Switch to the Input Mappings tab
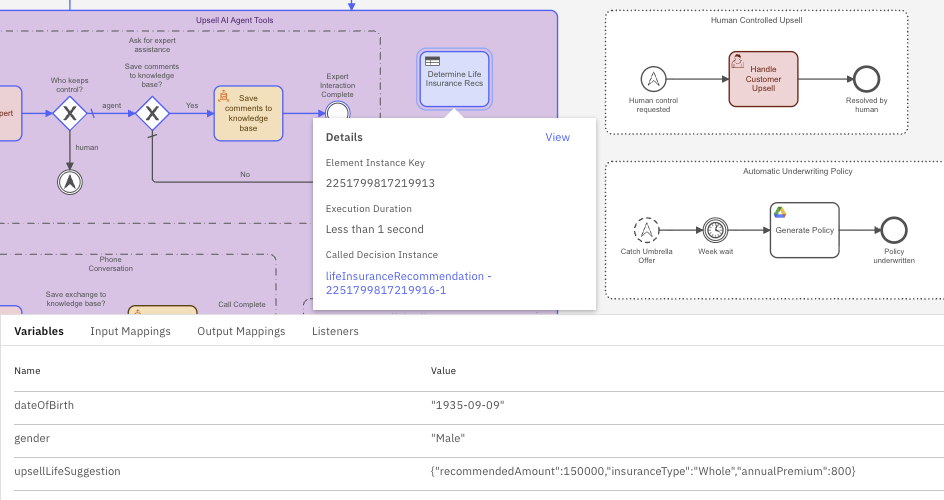944x500 pixels. [x=130, y=331]
